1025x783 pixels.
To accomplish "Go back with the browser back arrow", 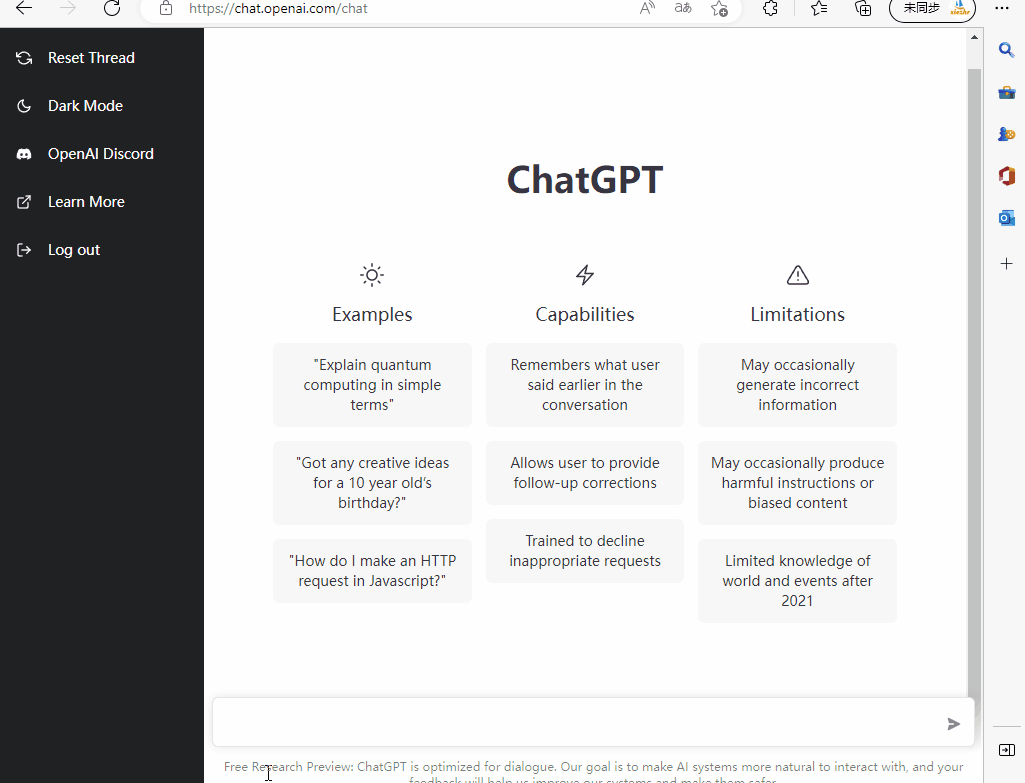I will coord(24,8).
